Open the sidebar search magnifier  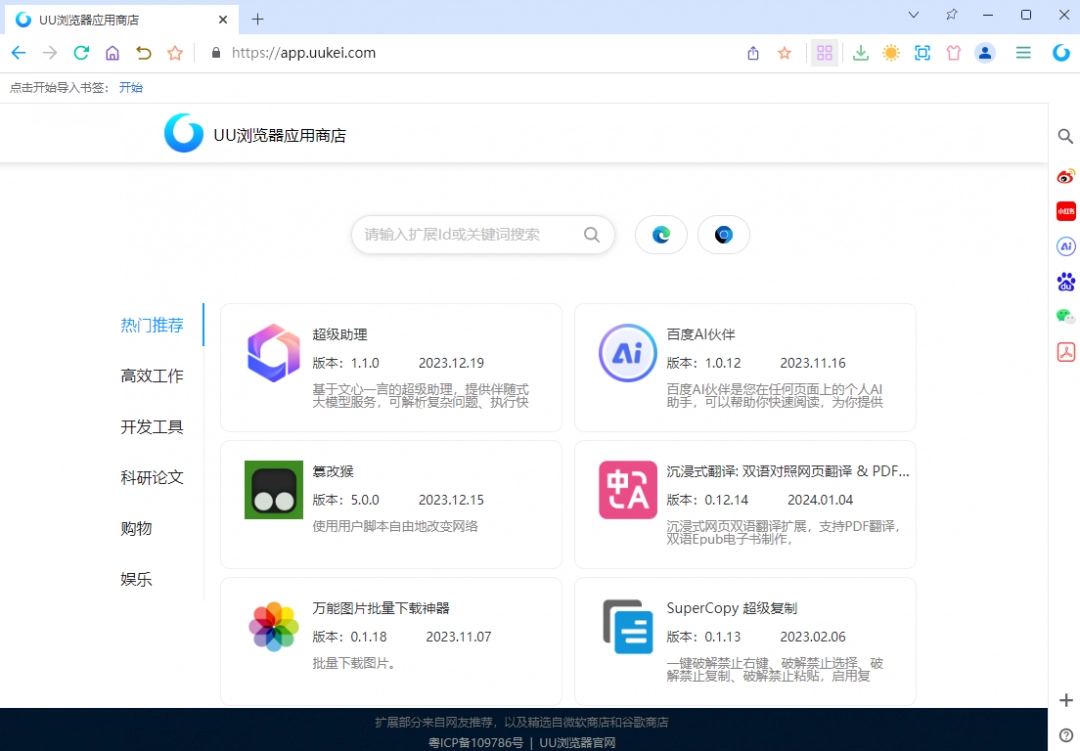1065,136
